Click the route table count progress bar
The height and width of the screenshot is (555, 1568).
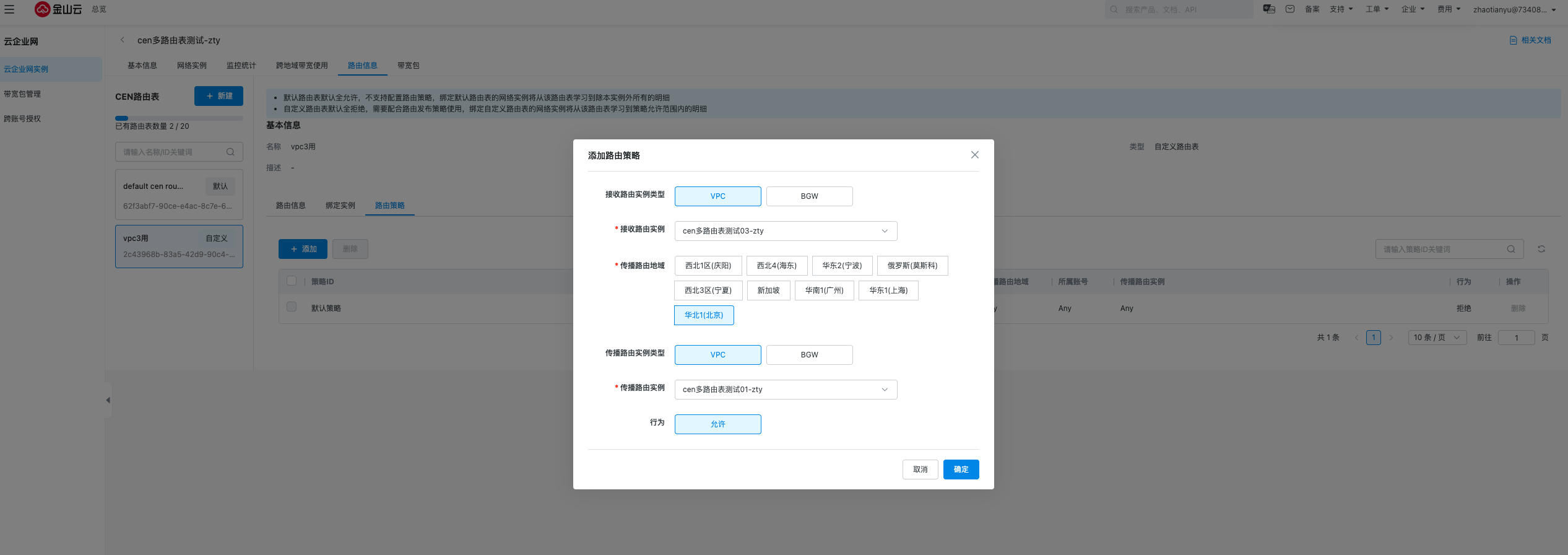(x=179, y=118)
